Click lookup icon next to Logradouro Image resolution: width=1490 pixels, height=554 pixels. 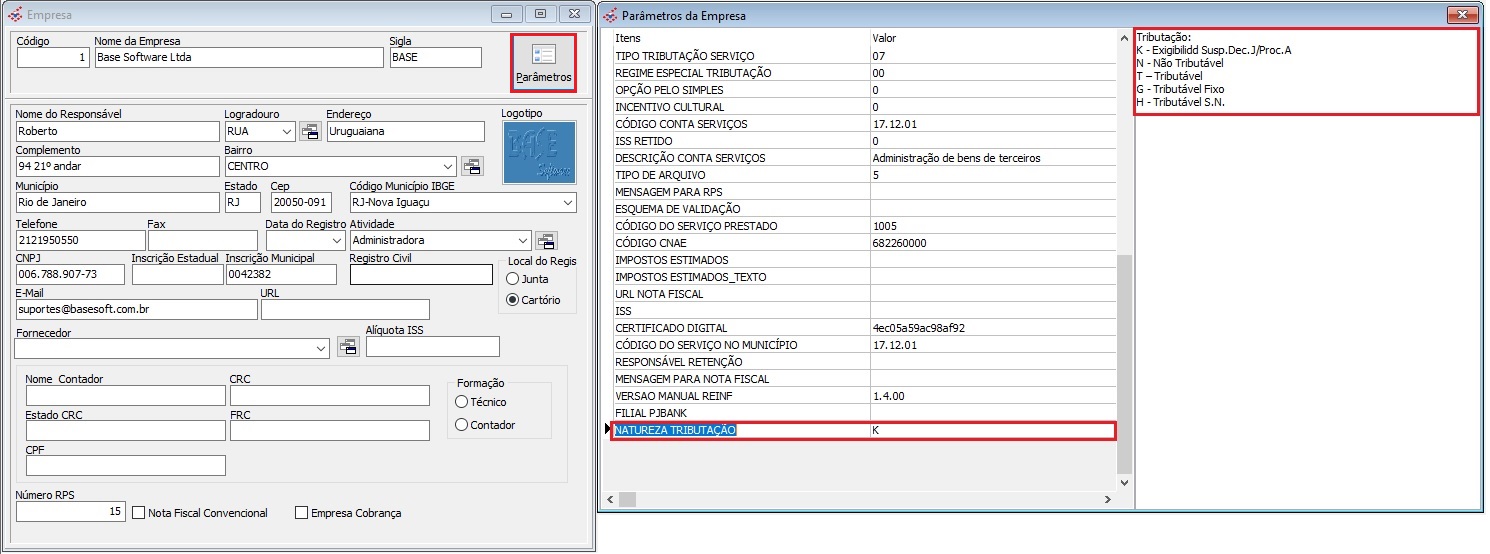310,132
